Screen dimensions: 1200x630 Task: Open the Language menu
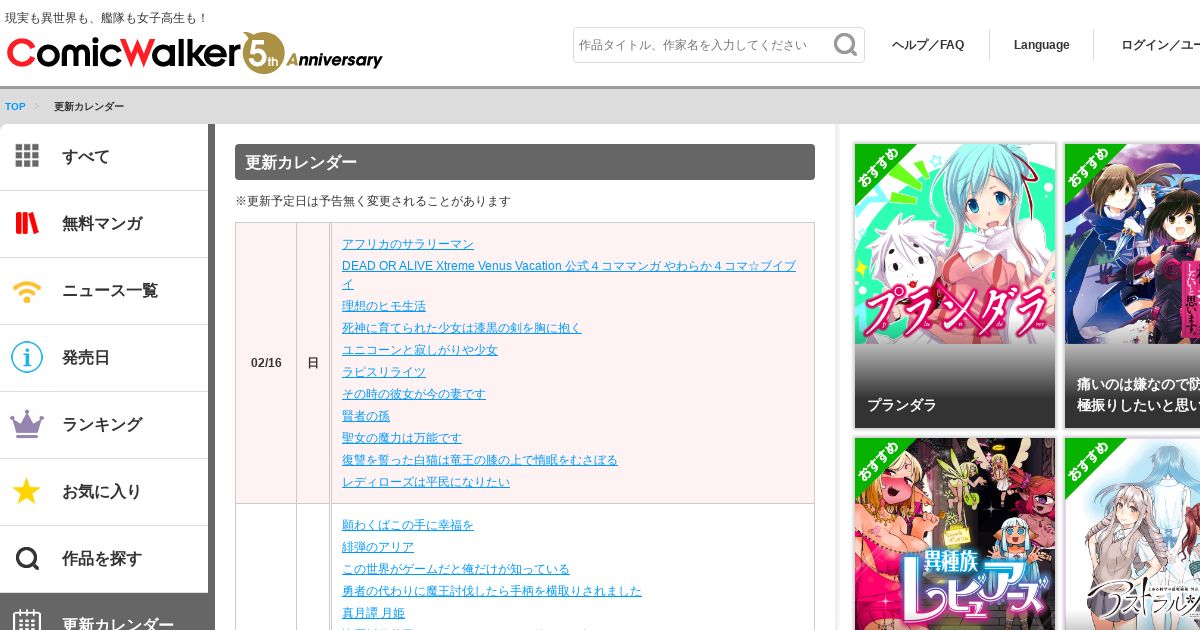(x=1041, y=45)
